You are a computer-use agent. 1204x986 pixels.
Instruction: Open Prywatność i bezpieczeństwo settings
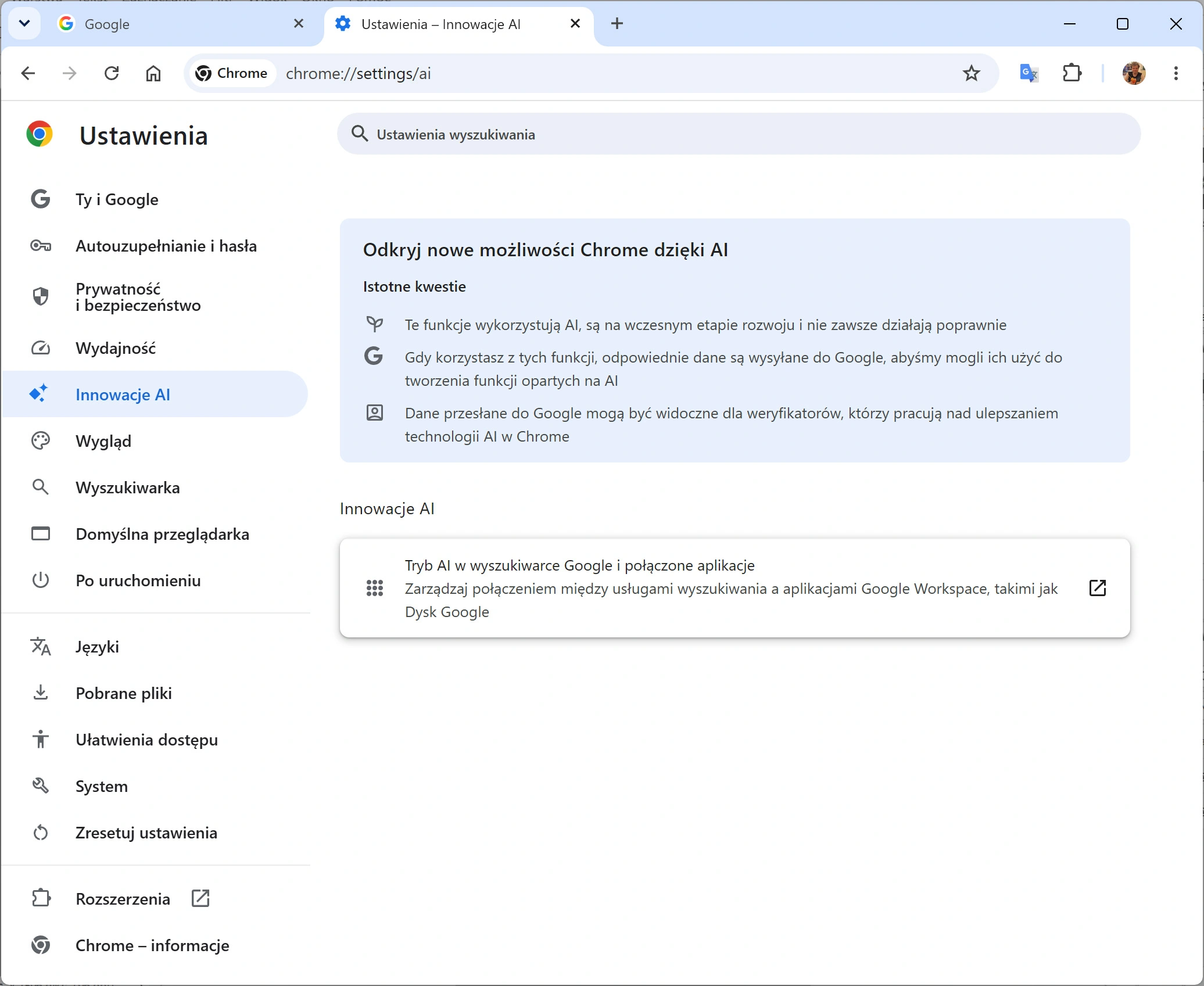155,297
